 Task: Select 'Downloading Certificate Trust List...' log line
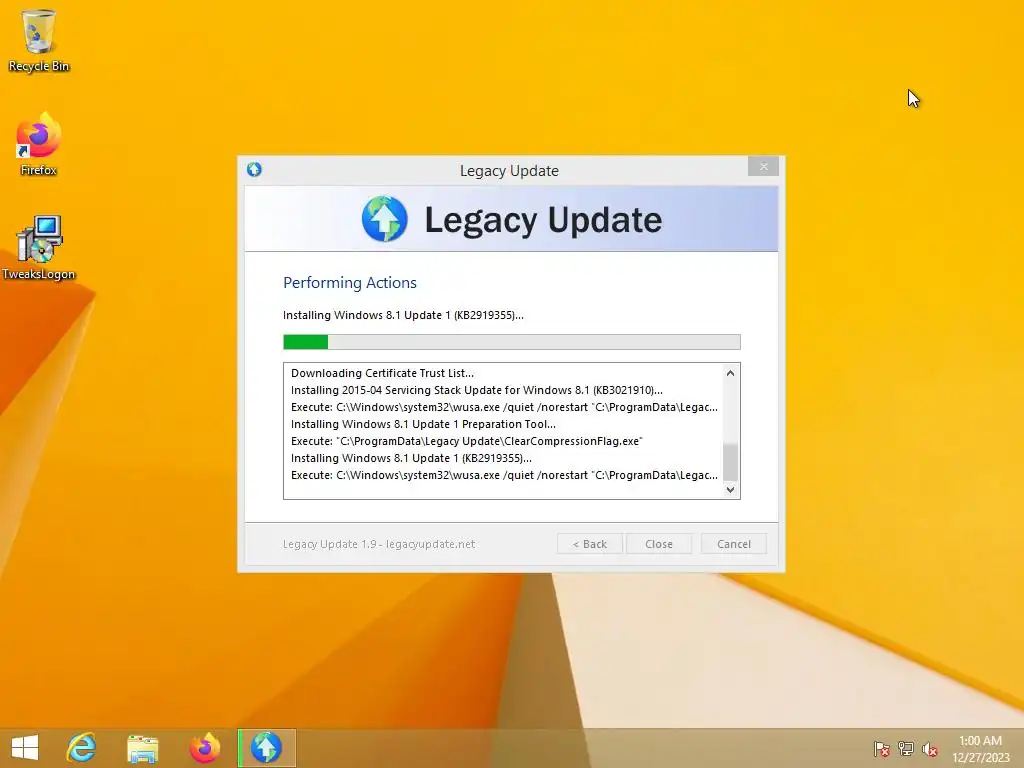[383, 373]
